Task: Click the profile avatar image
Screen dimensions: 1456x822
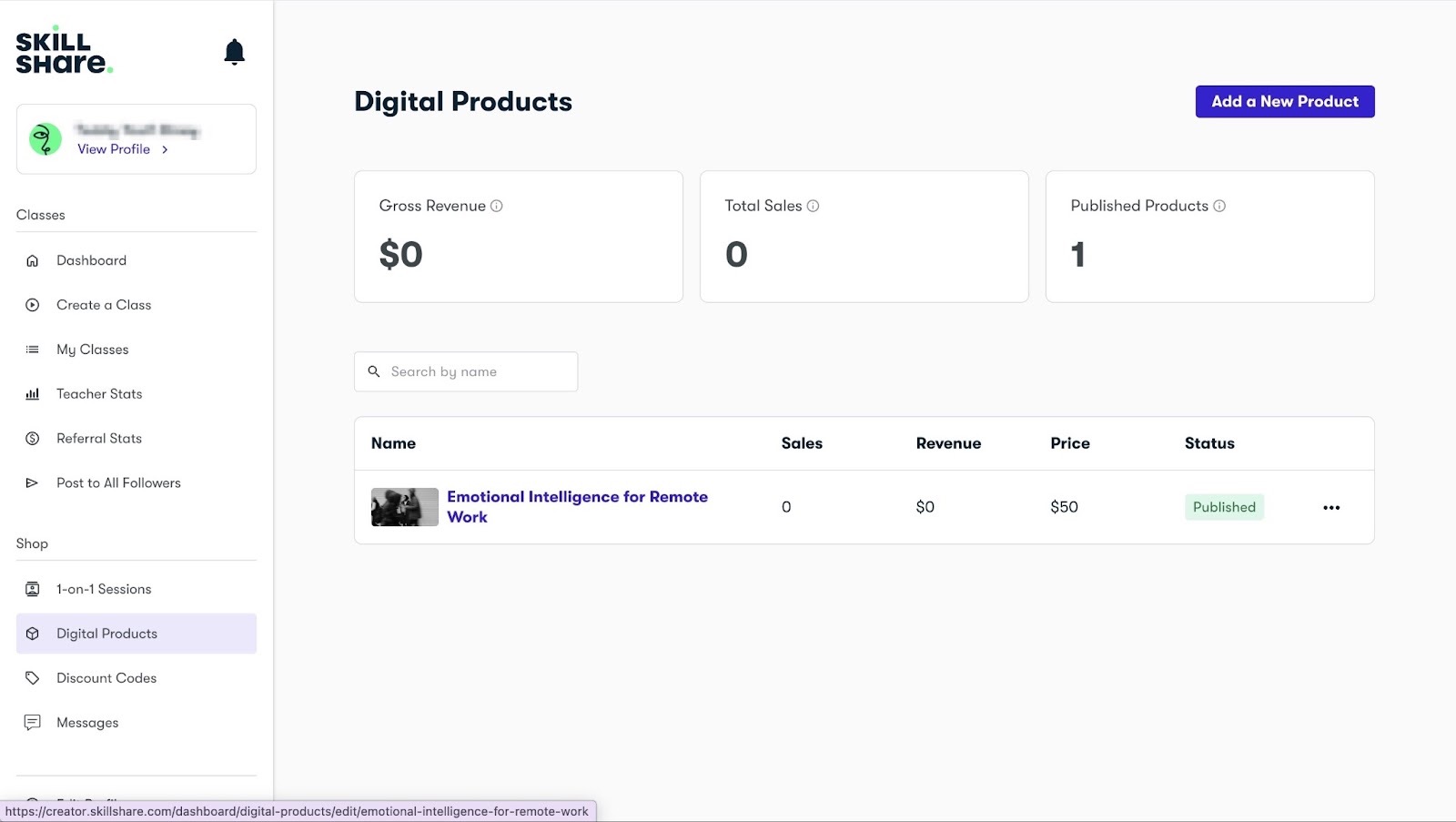Action: coord(45,139)
